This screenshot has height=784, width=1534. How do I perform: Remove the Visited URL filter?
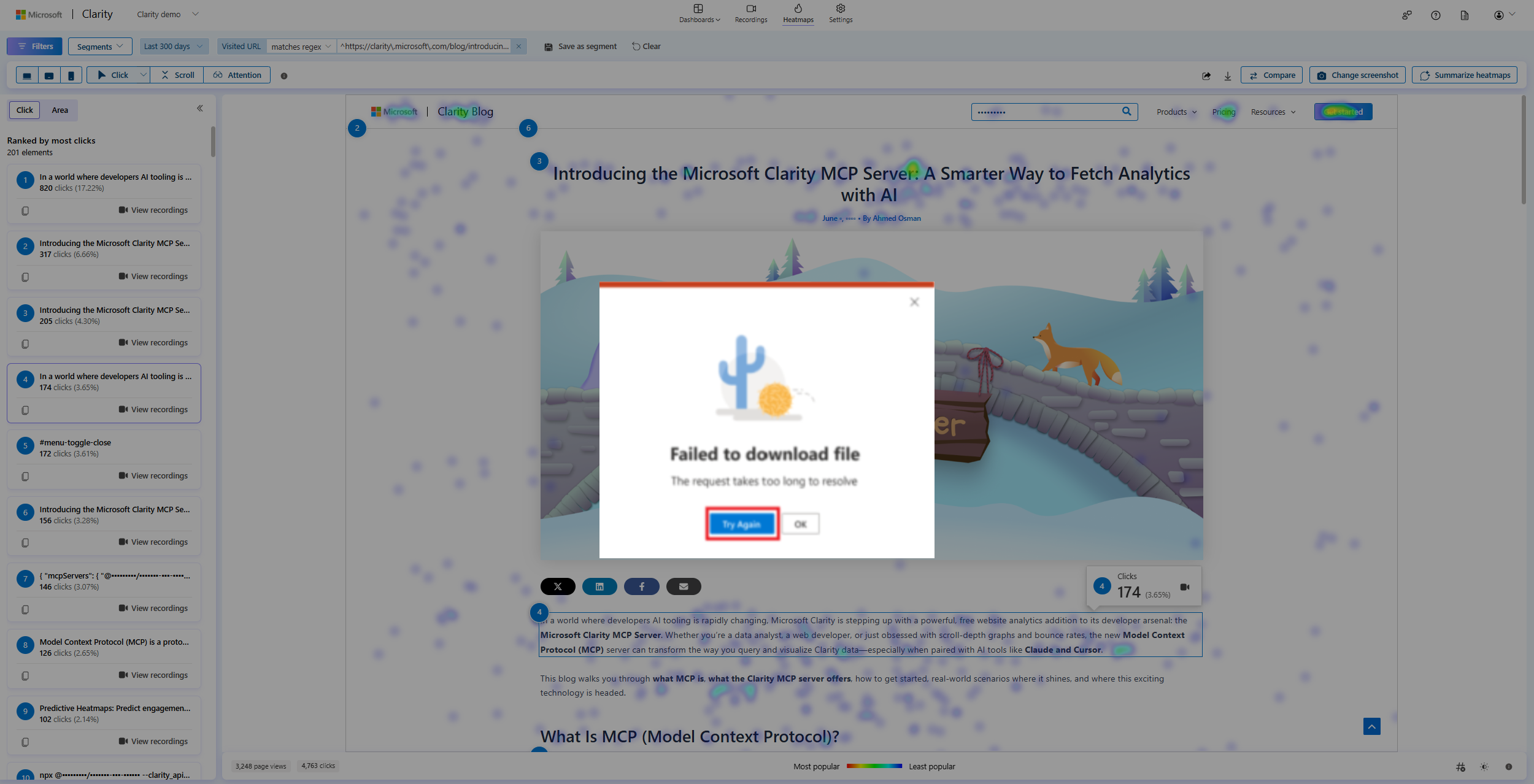click(518, 47)
